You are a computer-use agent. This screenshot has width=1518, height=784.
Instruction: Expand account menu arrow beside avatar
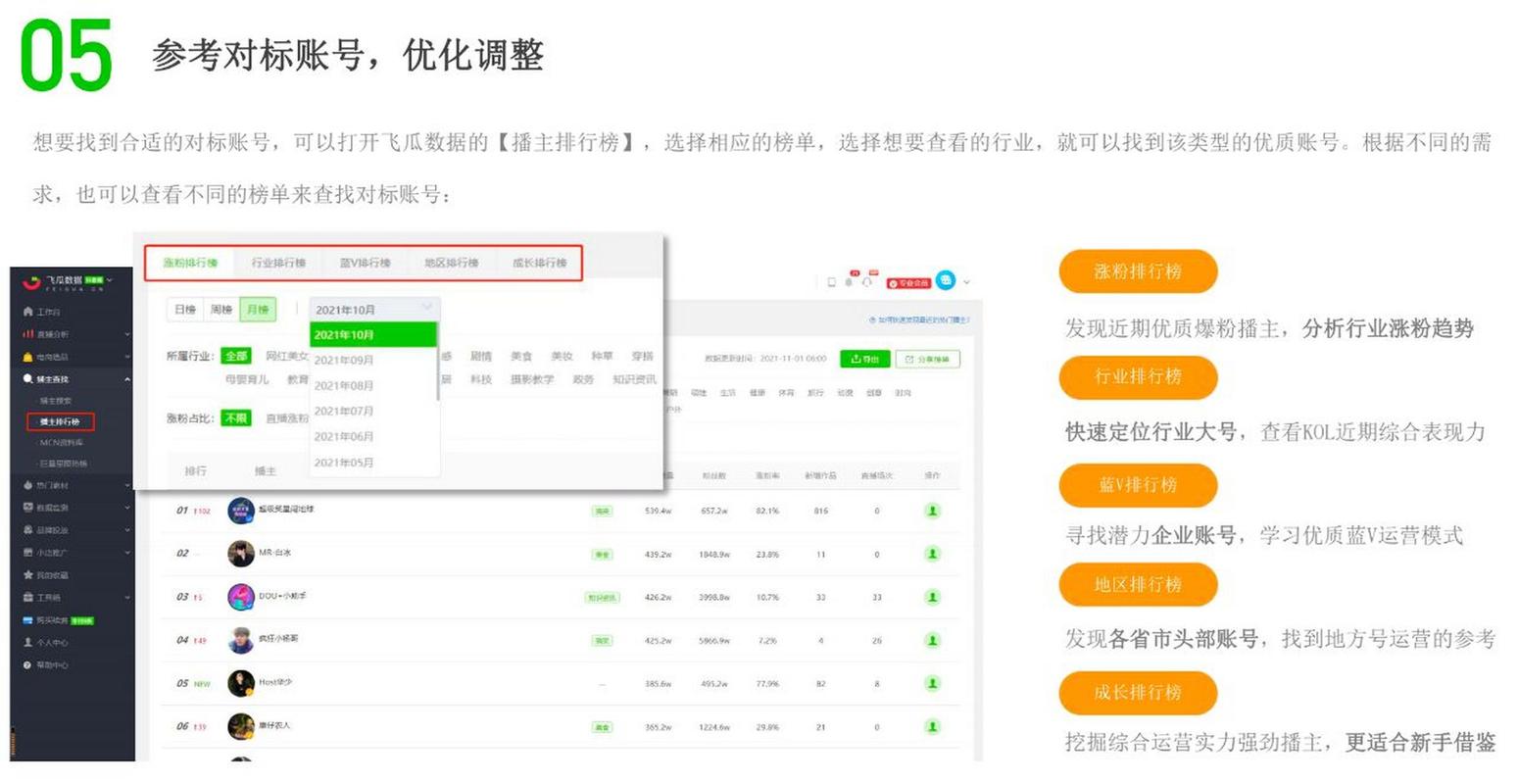pos(966,282)
